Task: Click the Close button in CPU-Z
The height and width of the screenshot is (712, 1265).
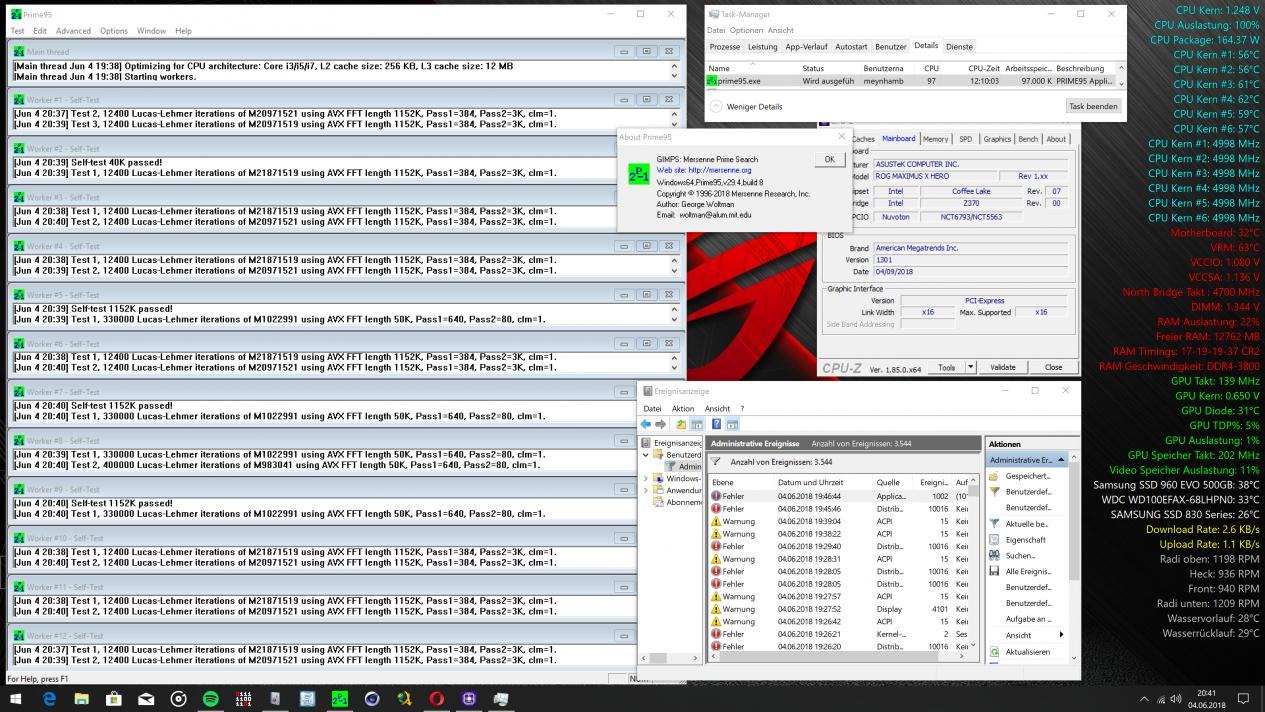Action: tap(1053, 367)
